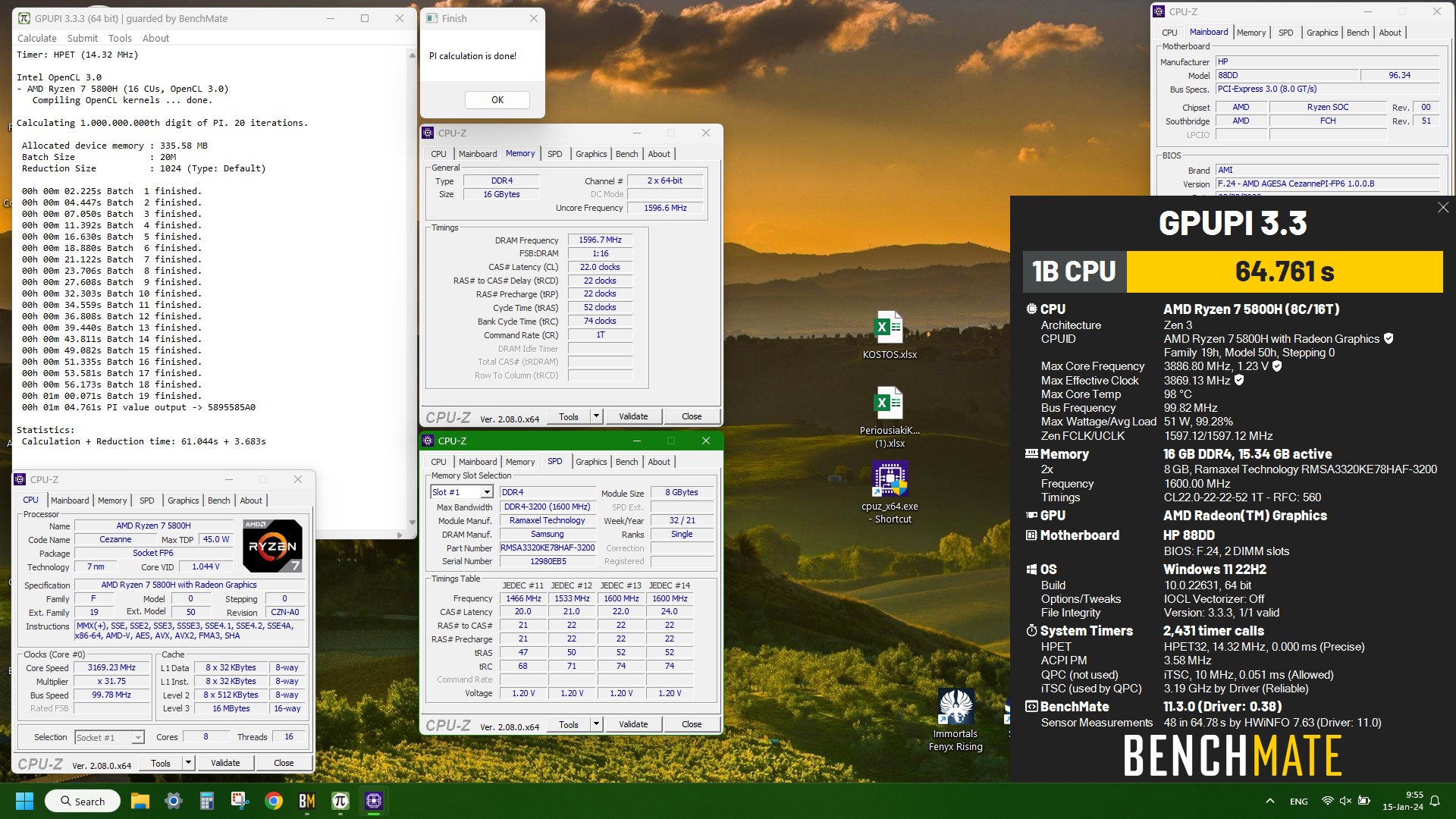Switch to CPU-Z taskbar icon
Screen dimensions: 1456x819
coord(374,801)
